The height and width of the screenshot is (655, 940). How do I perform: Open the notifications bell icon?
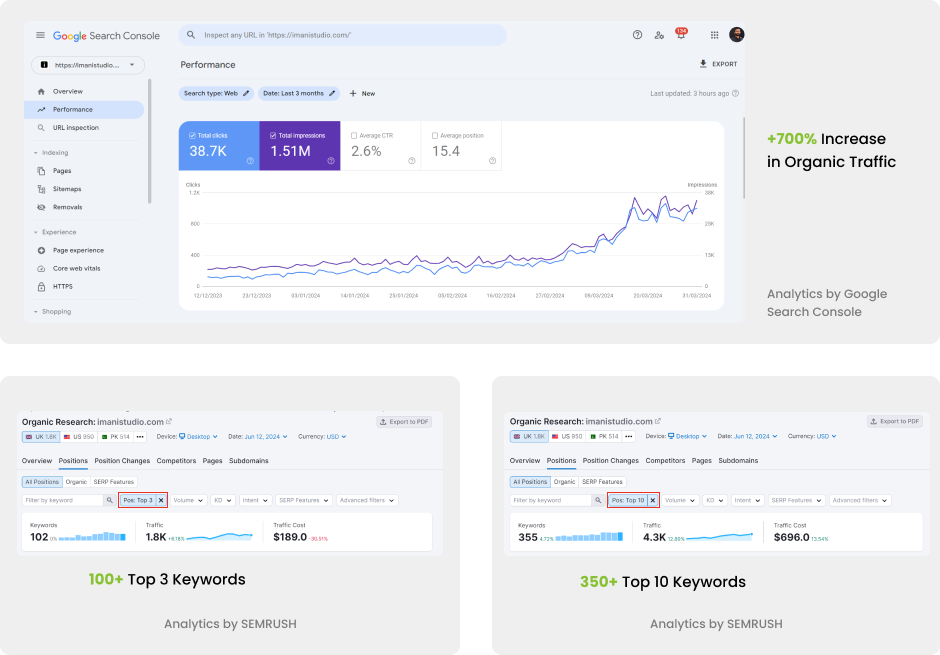[x=680, y=35]
